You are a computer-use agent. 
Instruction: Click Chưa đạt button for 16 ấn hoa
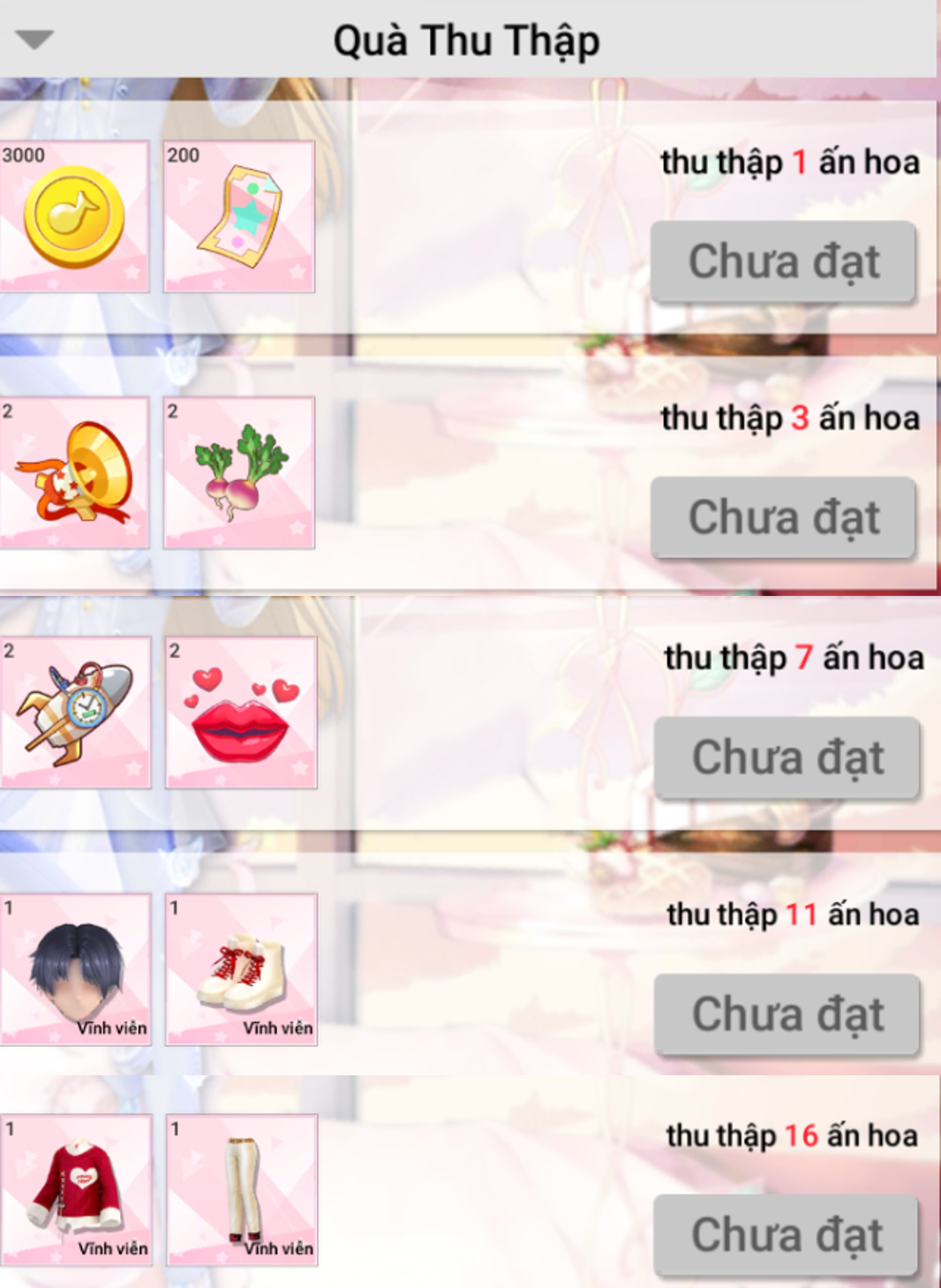tap(787, 1235)
